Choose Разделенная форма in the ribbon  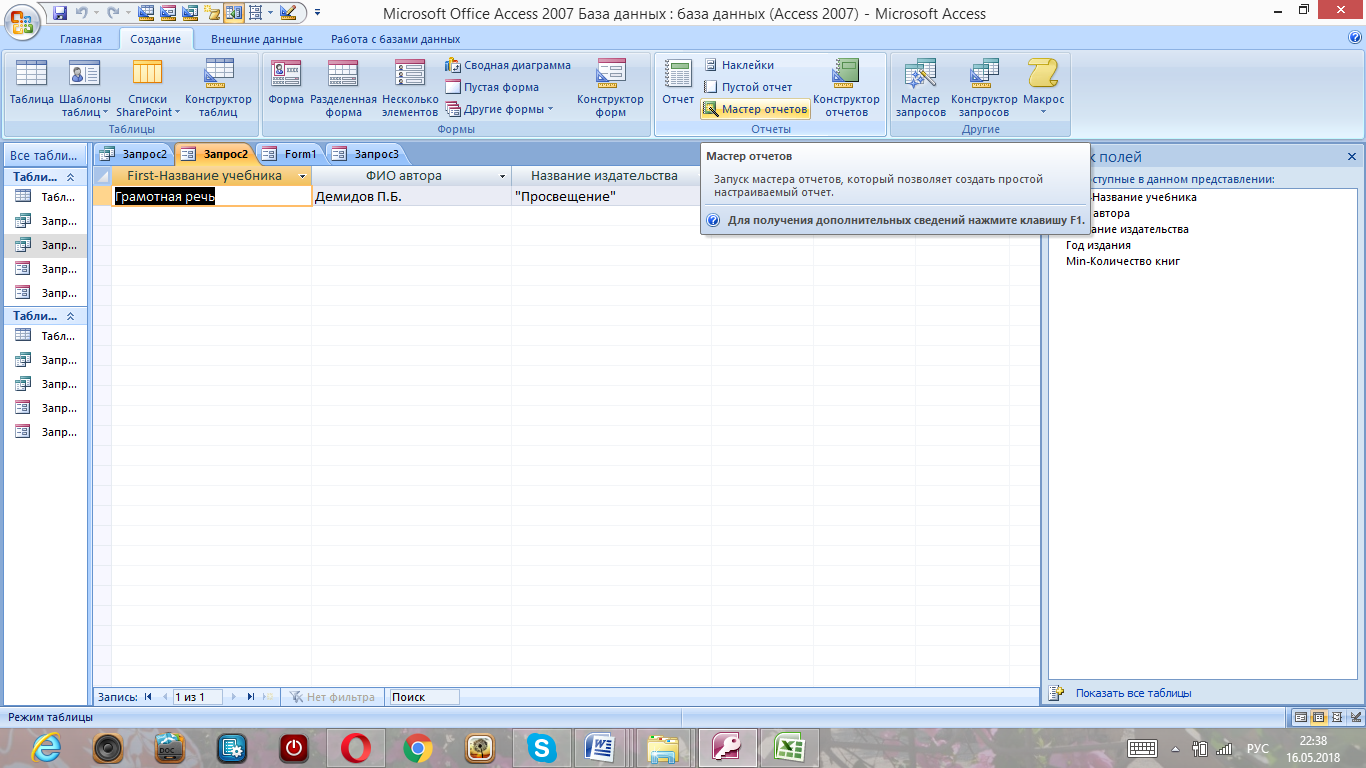coord(343,88)
